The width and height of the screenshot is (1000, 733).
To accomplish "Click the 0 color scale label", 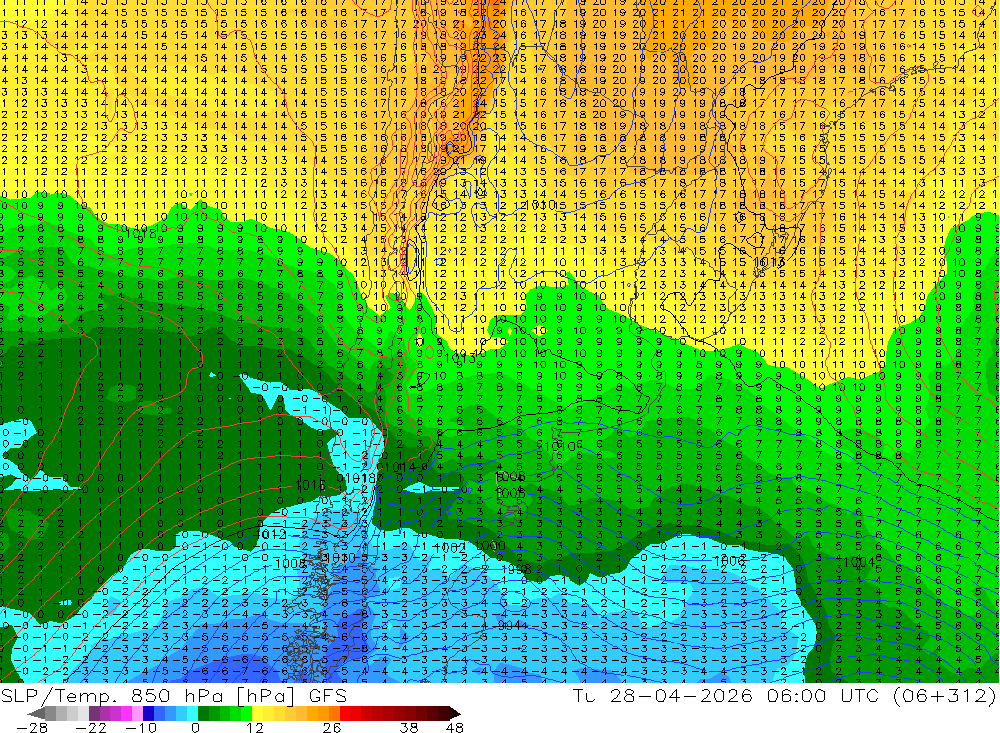I will click(195, 728).
